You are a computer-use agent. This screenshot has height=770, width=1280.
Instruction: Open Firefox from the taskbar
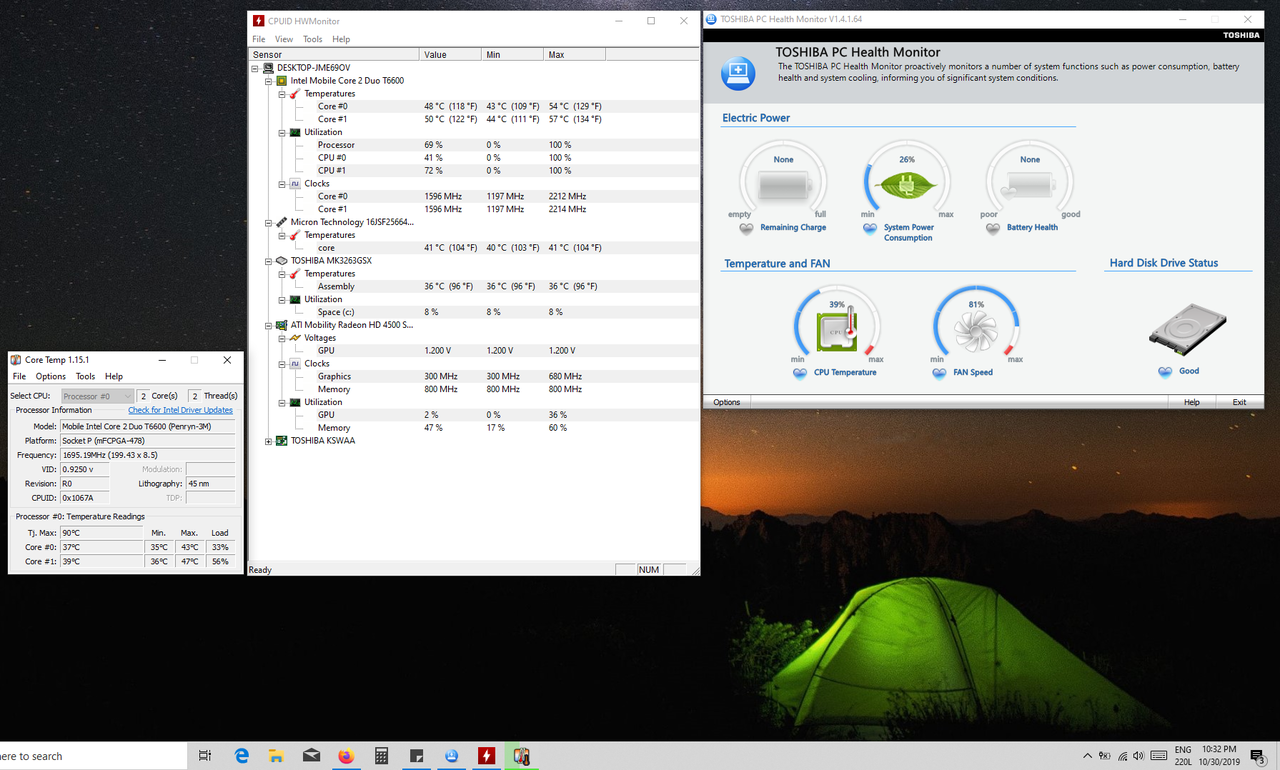click(346, 756)
